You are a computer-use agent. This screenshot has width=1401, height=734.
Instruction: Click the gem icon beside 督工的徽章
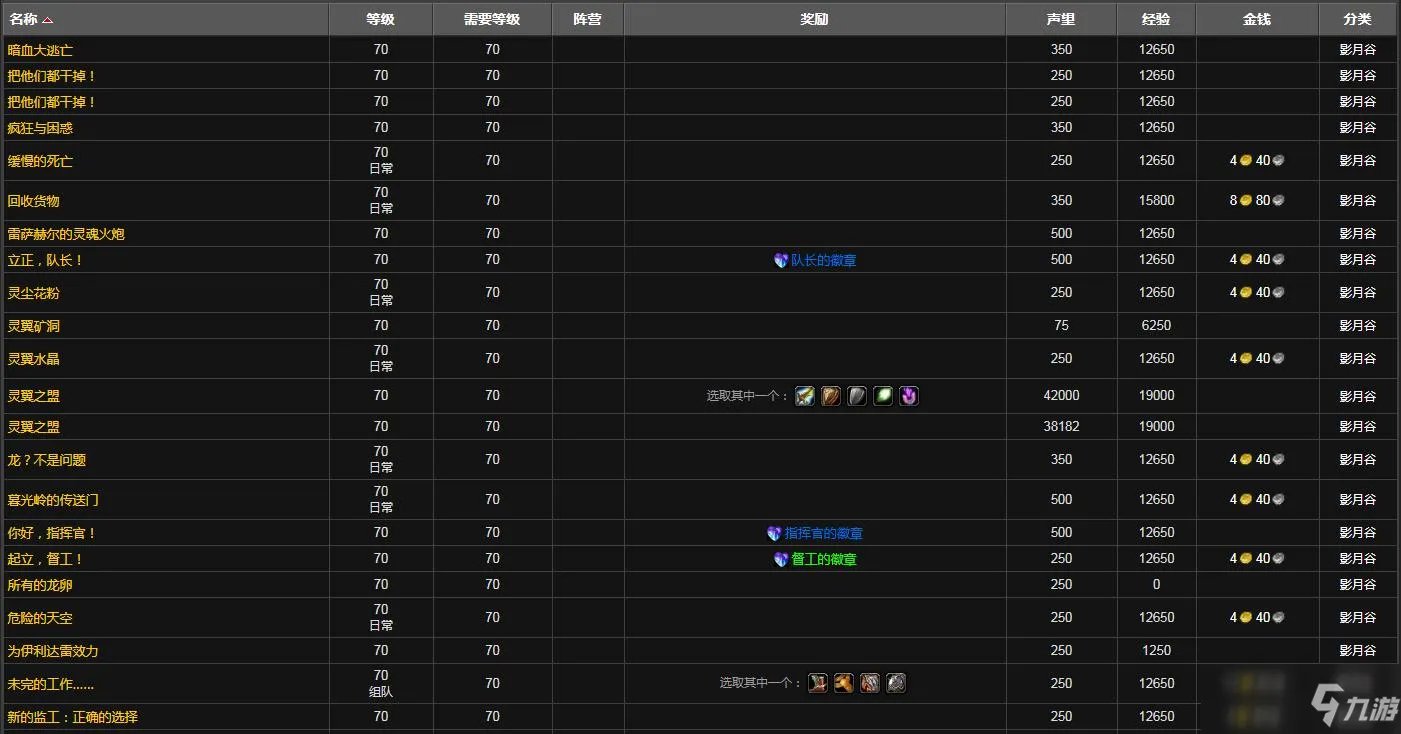tap(781, 559)
